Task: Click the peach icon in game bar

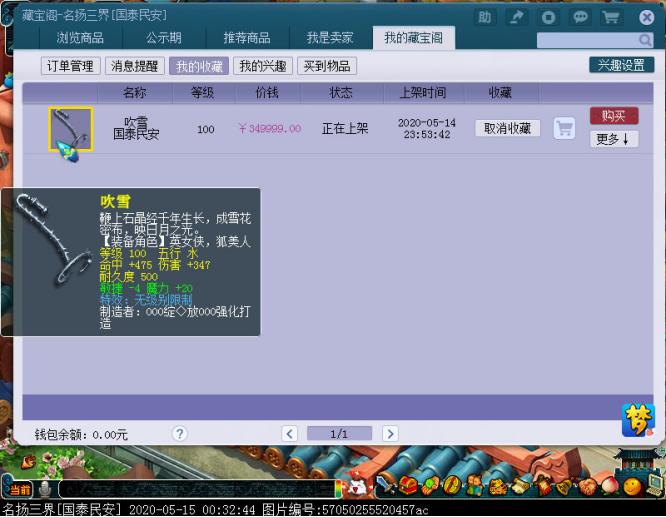Action: pyautogui.click(x=610, y=486)
